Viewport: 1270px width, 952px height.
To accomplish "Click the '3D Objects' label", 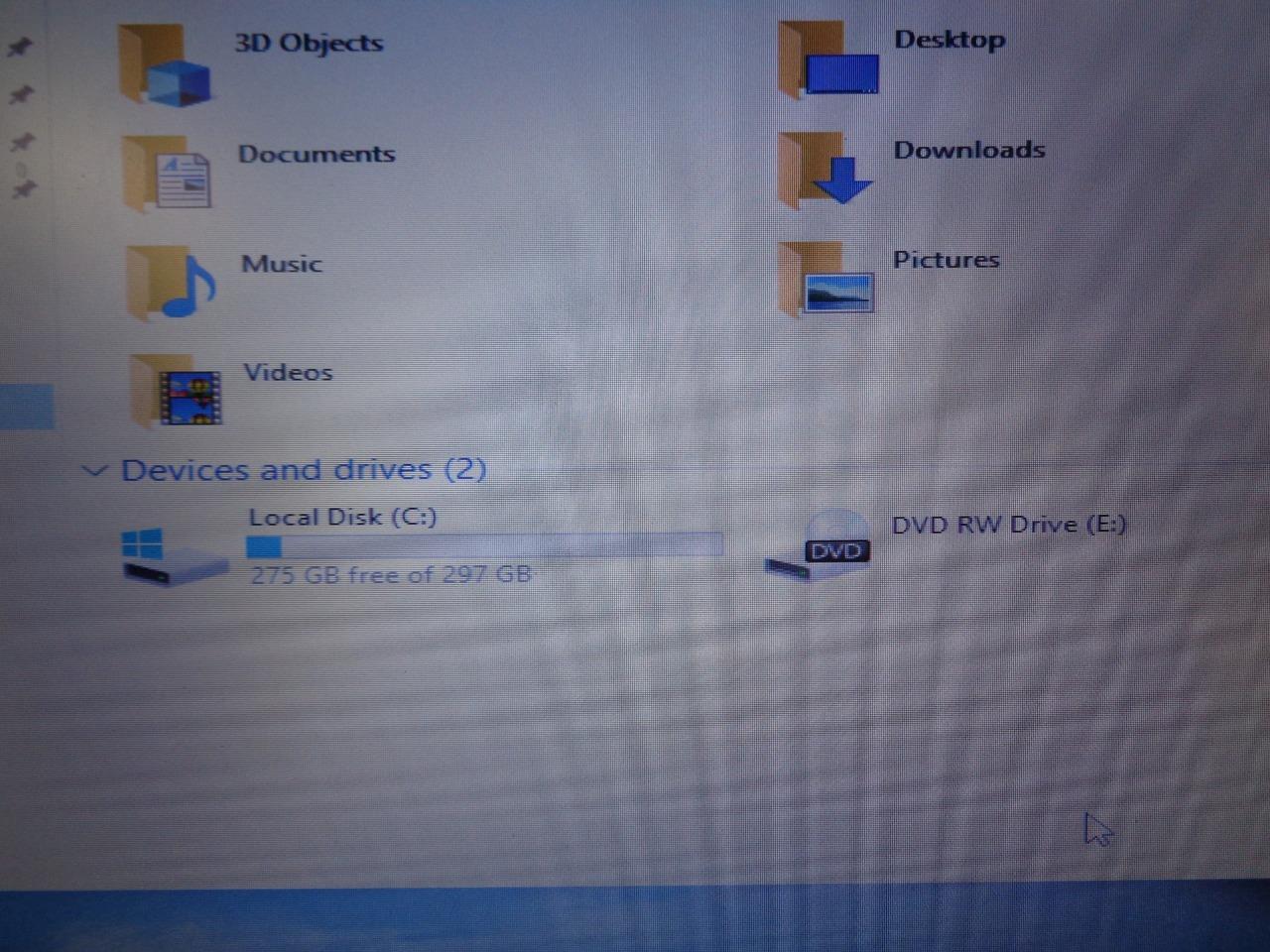I will pyautogui.click(x=309, y=43).
